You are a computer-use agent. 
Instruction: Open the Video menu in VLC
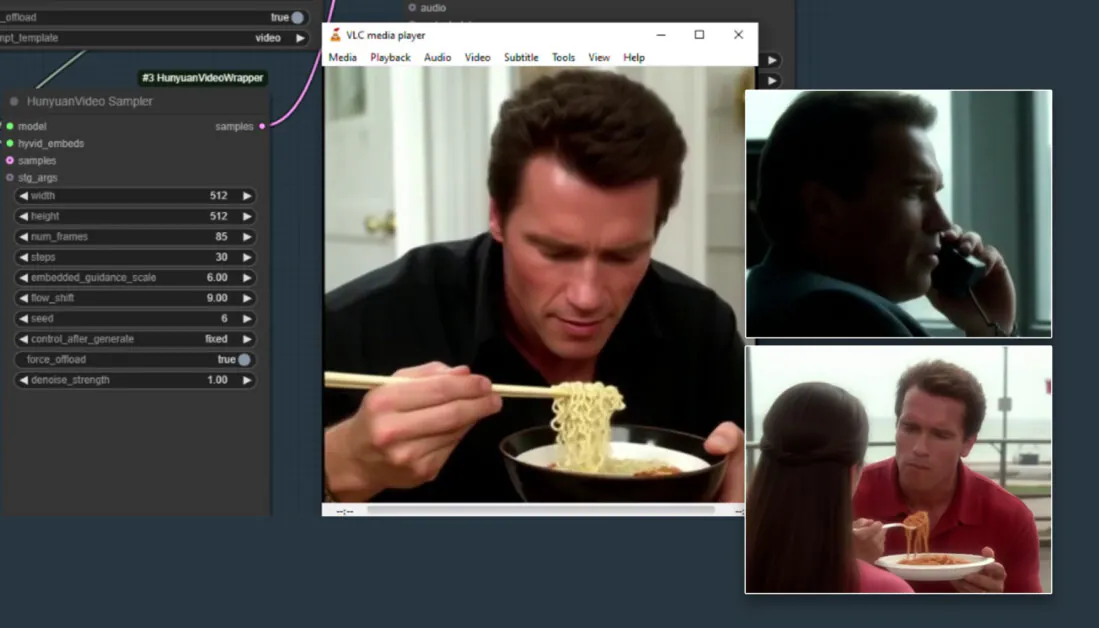point(477,57)
